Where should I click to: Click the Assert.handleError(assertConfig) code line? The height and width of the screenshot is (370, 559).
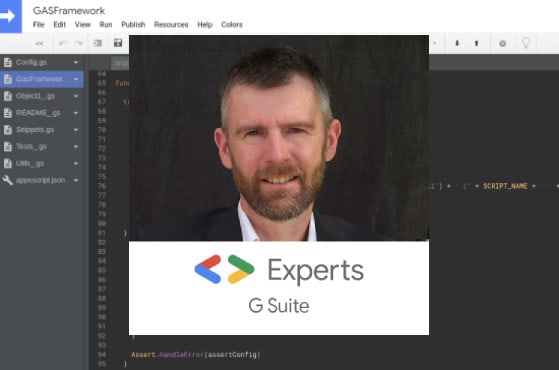[196, 355]
